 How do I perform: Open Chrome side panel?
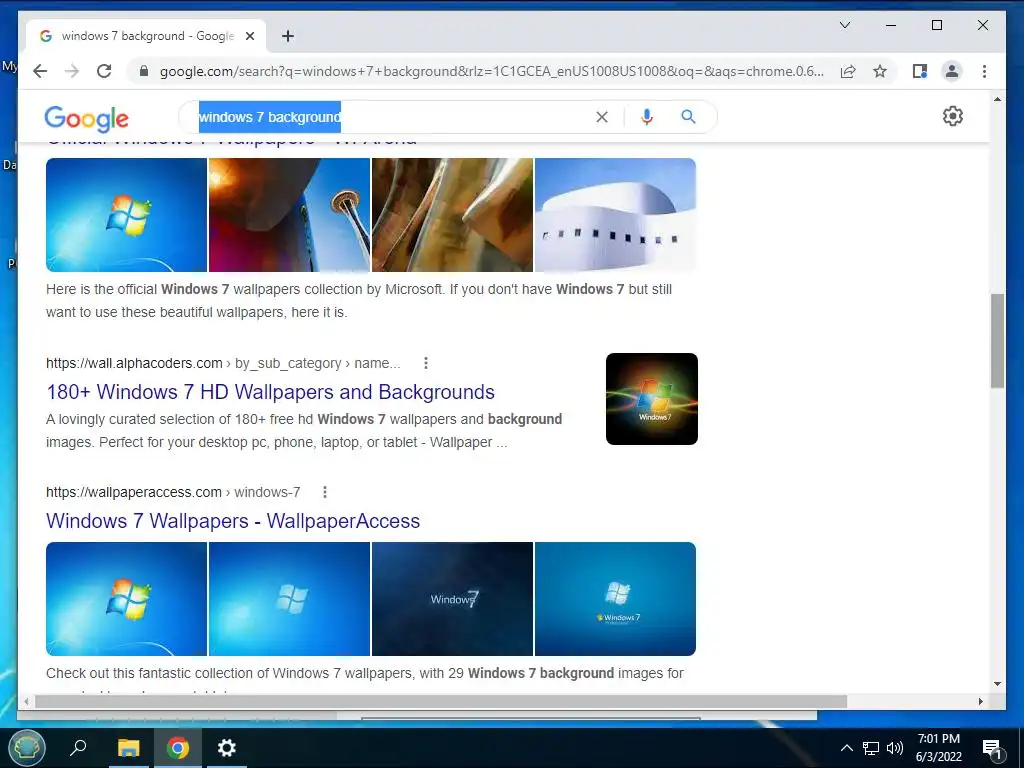tap(920, 71)
